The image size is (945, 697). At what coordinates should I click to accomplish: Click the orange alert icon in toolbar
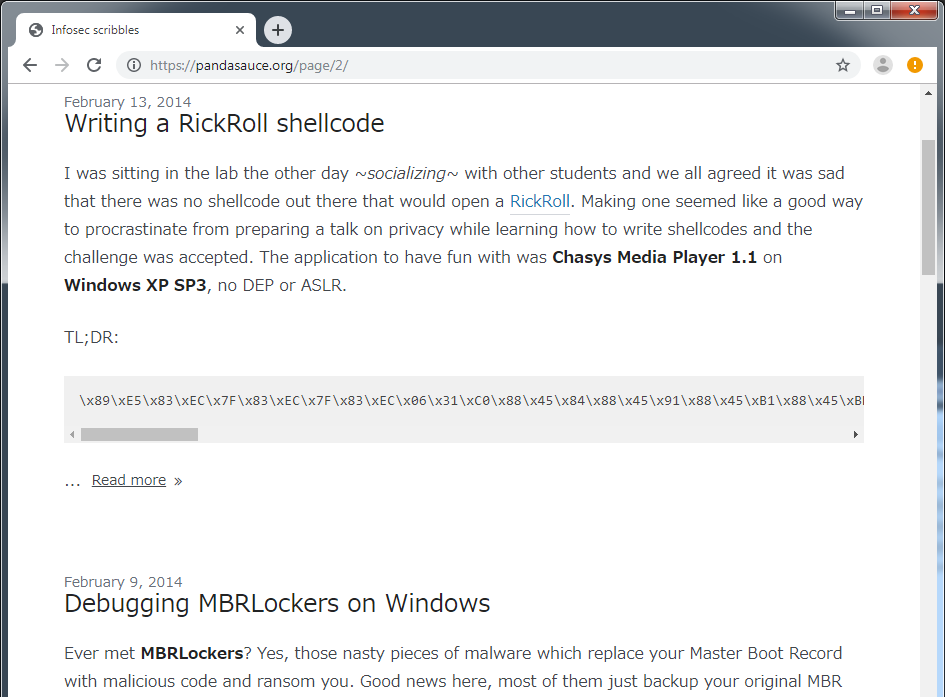click(x=914, y=65)
